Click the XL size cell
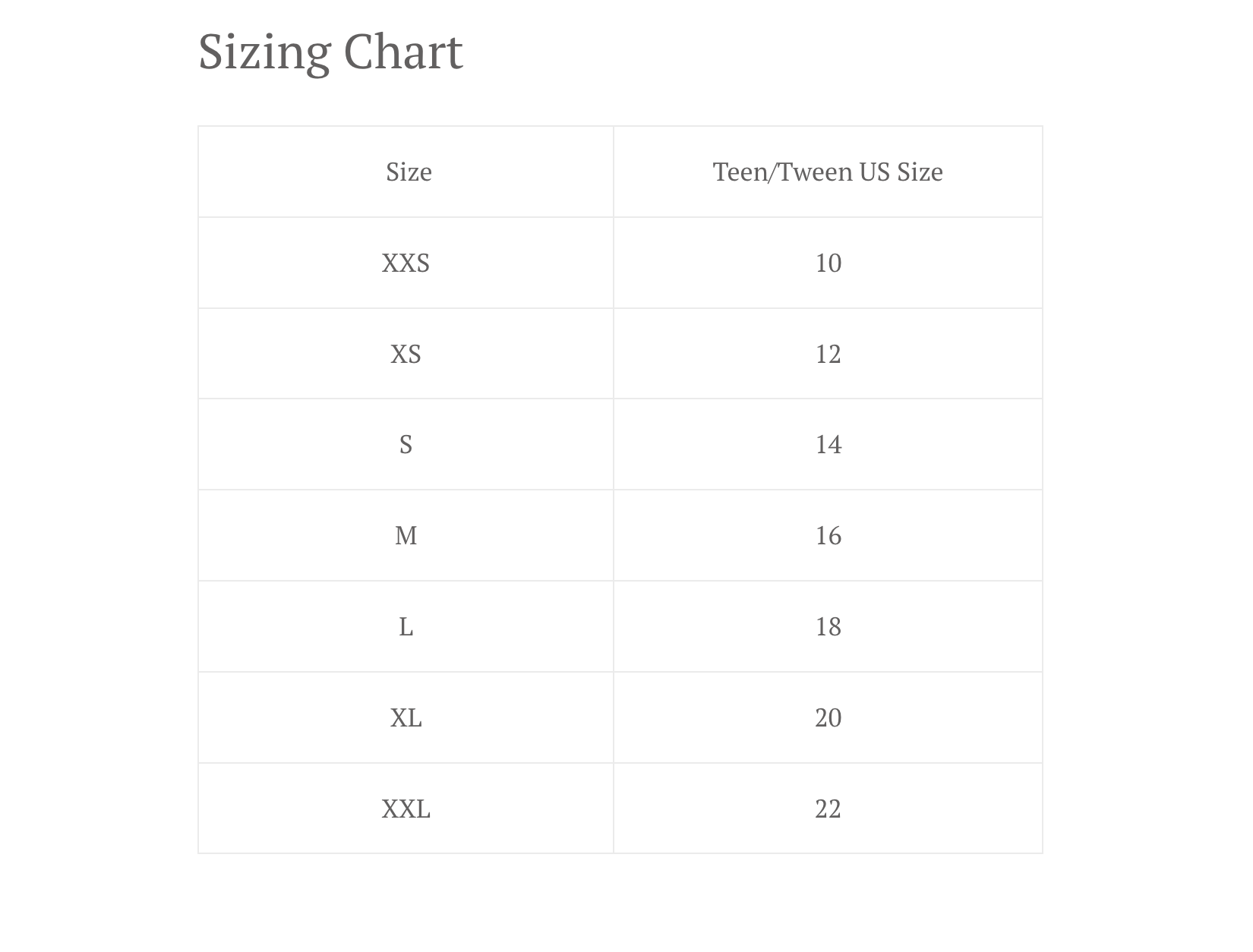The height and width of the screenshot is (952, 1253). [x=406, y=717]
